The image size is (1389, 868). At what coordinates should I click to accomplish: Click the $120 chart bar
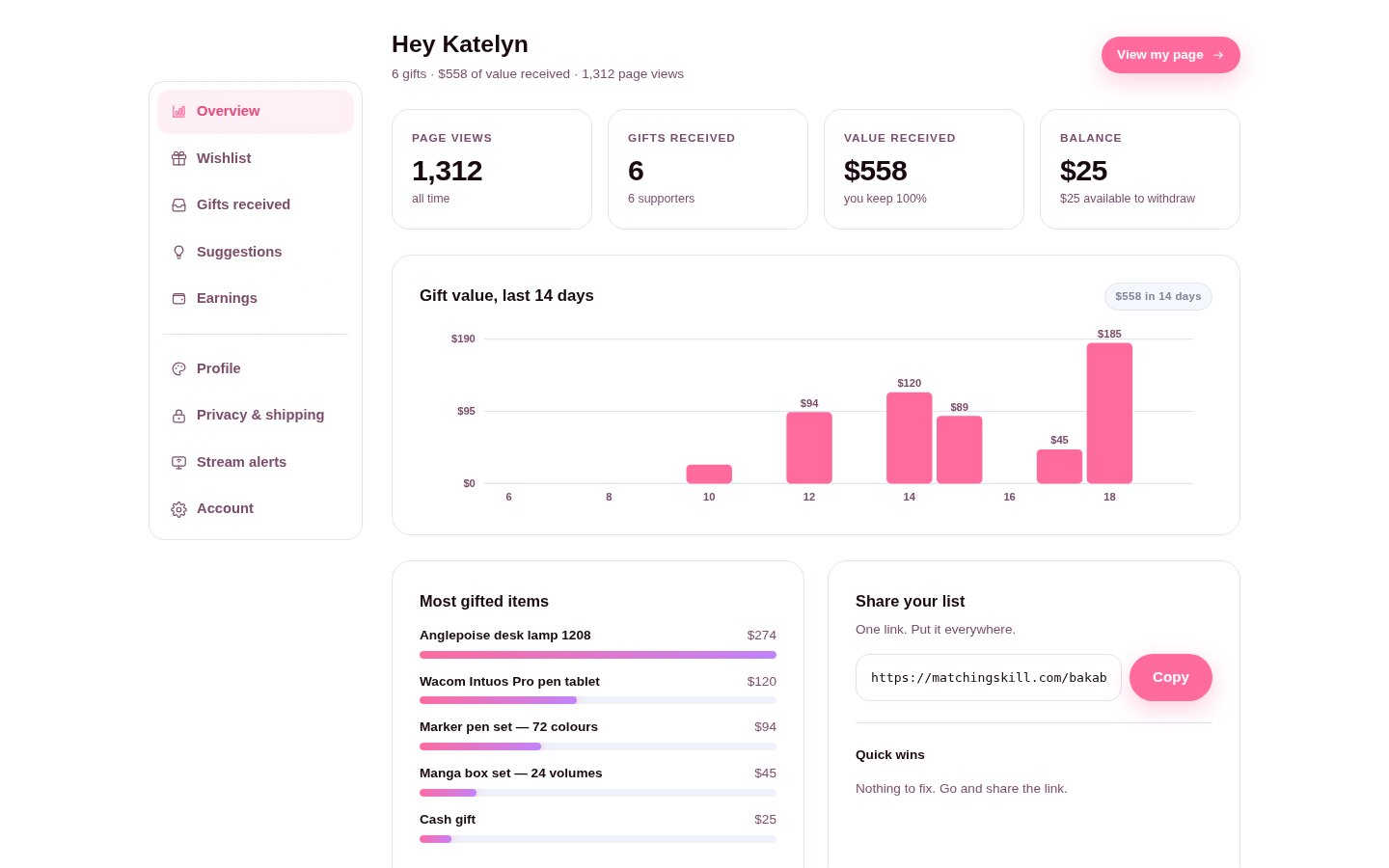pos(910,438)
